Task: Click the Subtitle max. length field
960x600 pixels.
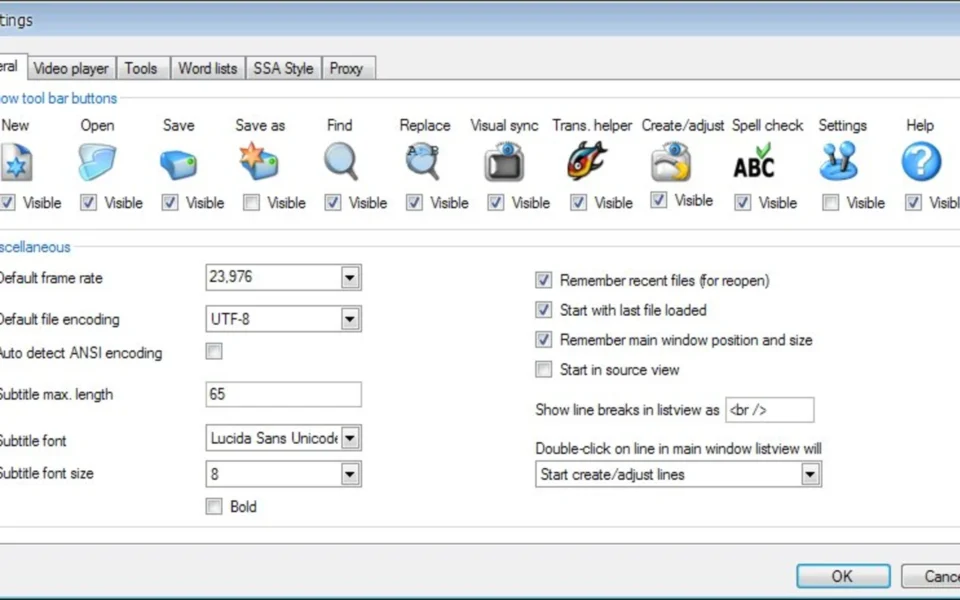Action: 283,394
